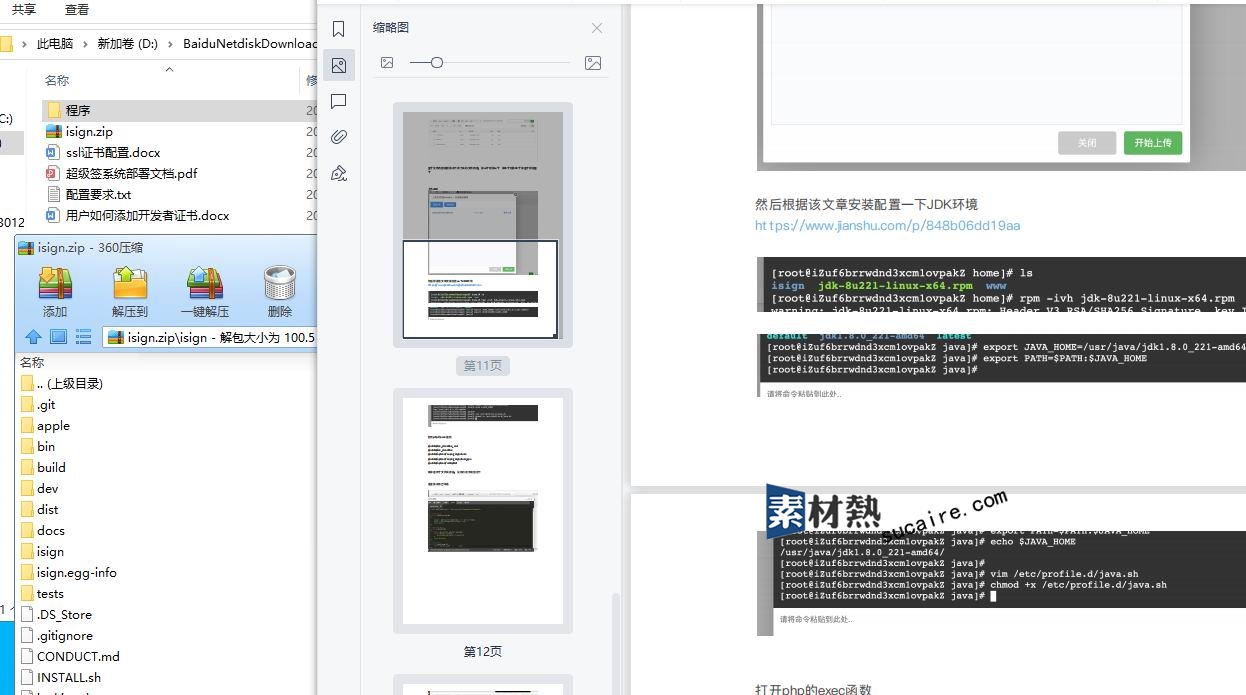Close the 缩略图 thumbnails panel
Screen dimensions: 1246x695
point(597,28)
